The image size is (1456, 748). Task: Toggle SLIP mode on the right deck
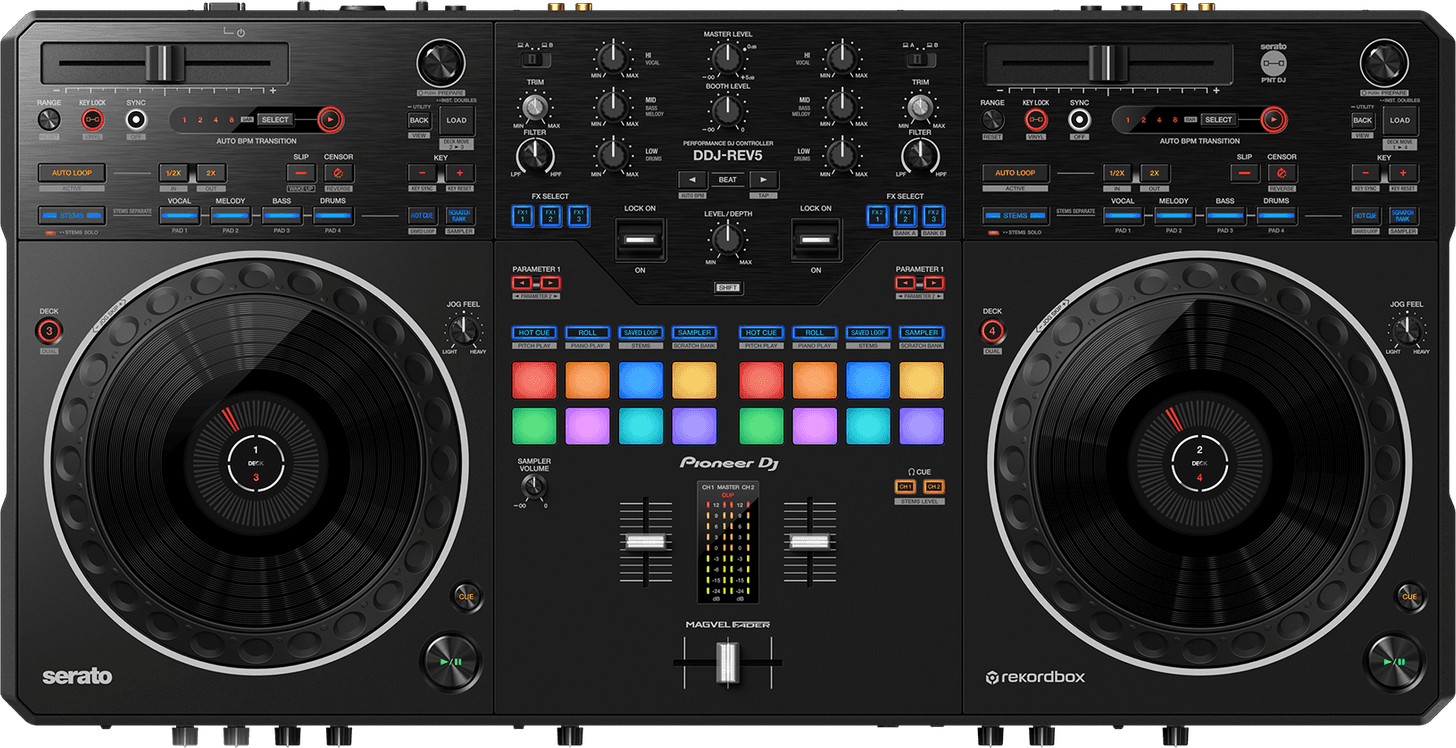pos(1244,173)
